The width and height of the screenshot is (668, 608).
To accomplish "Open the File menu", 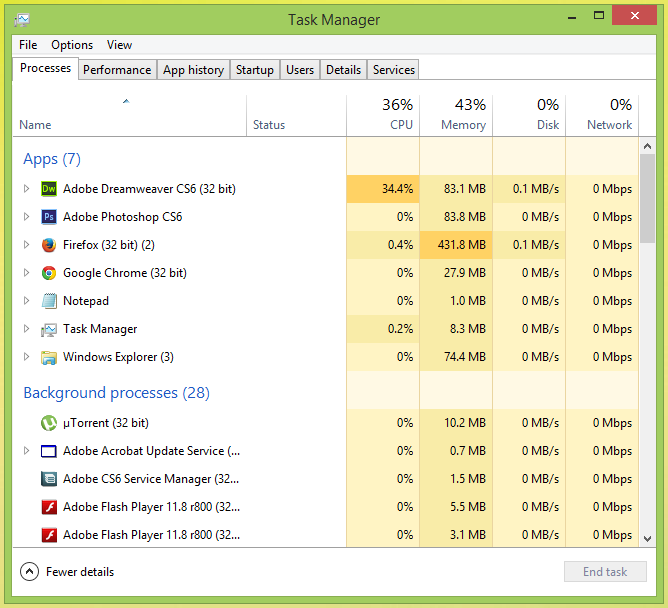I will click(x=28, y=45).
